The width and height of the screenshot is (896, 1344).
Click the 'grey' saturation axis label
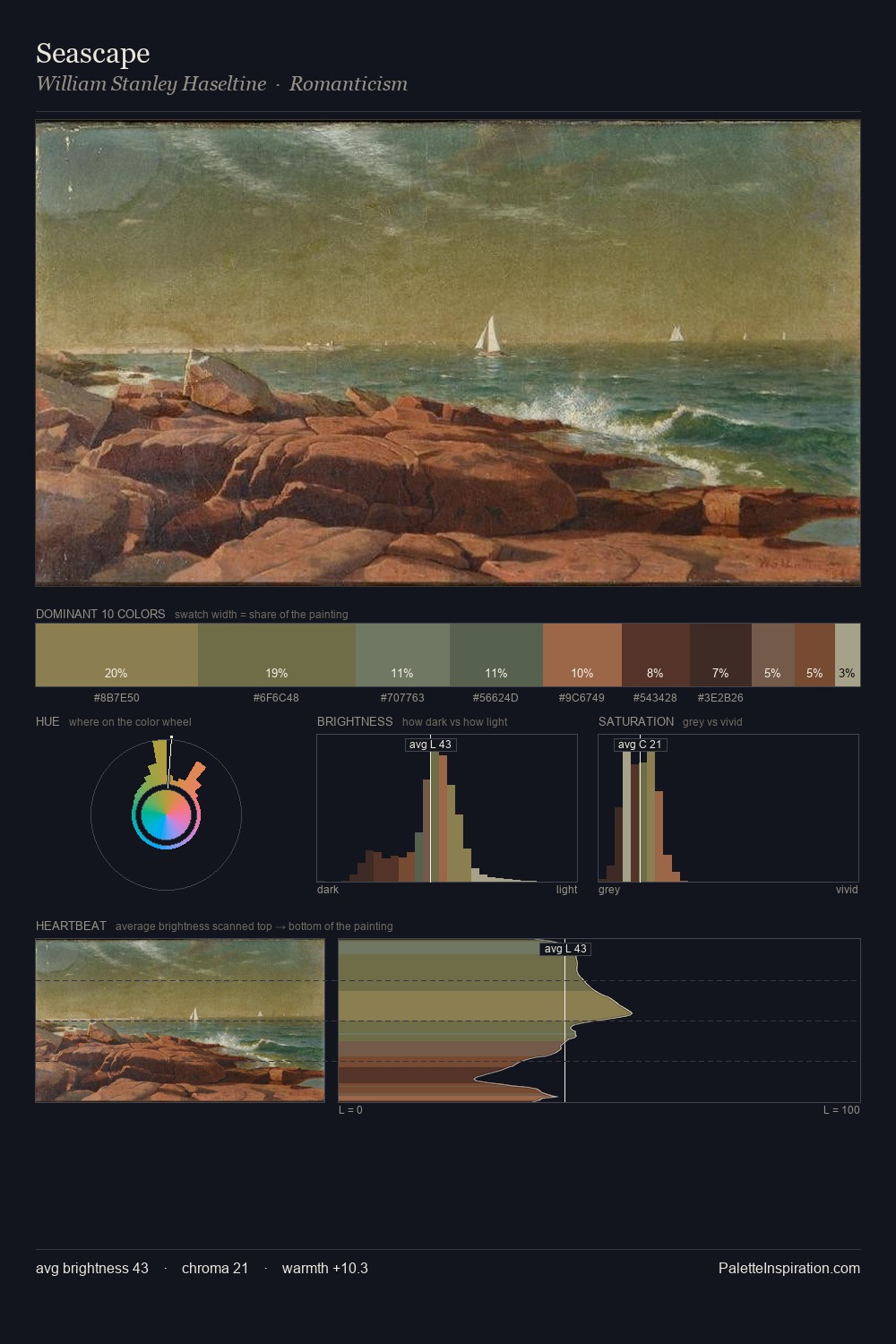click(609, 890)
